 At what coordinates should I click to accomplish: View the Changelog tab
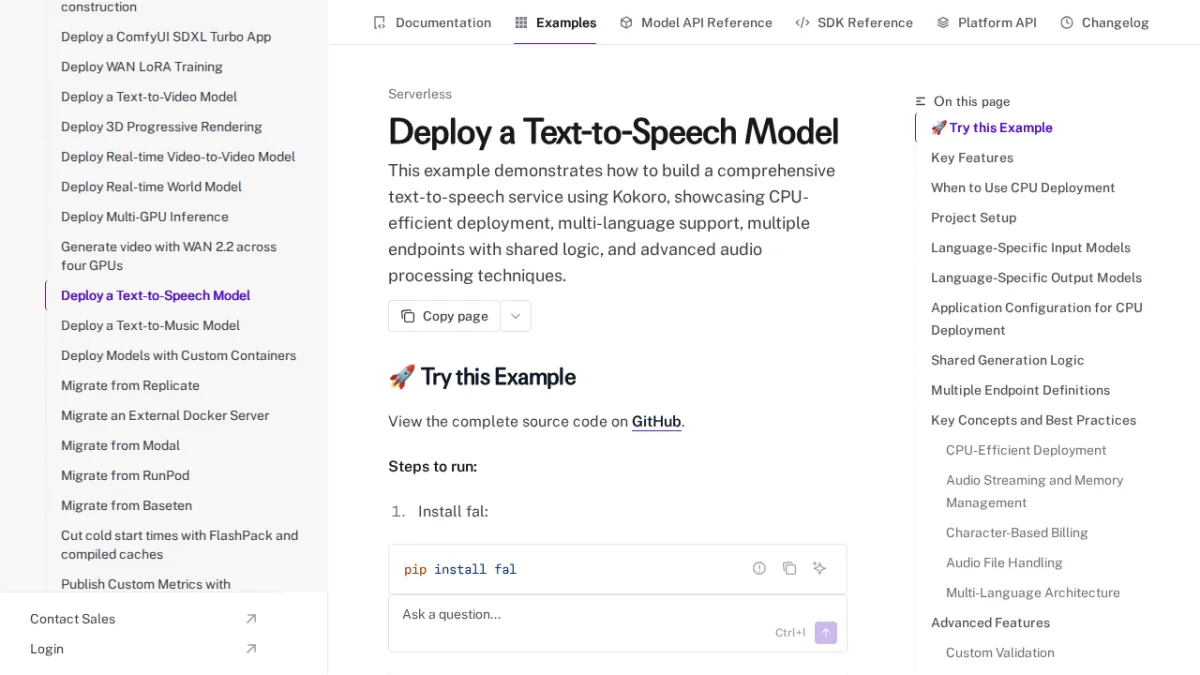point(1104,22)
